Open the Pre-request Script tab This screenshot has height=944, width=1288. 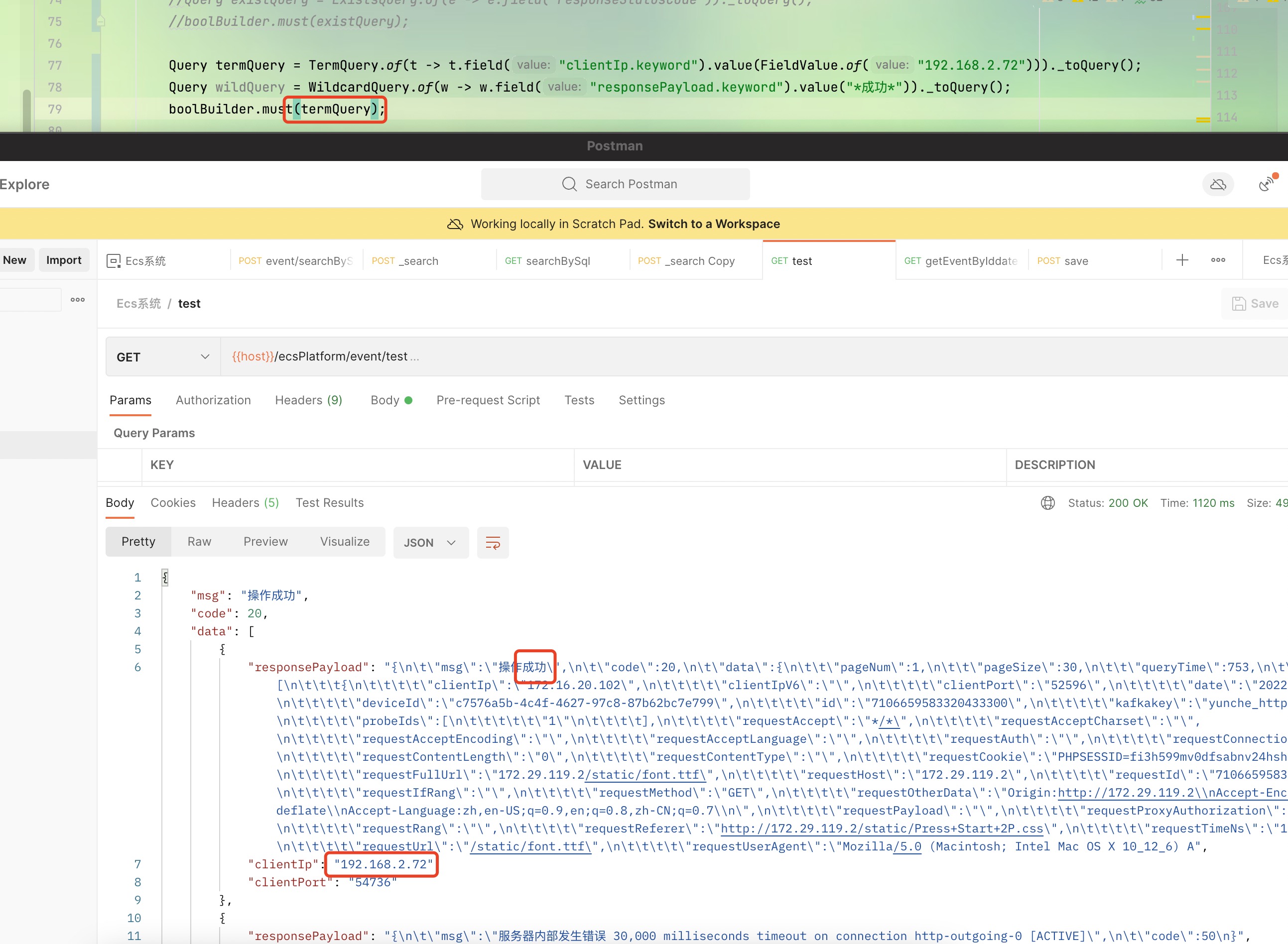tap(488, 401)
